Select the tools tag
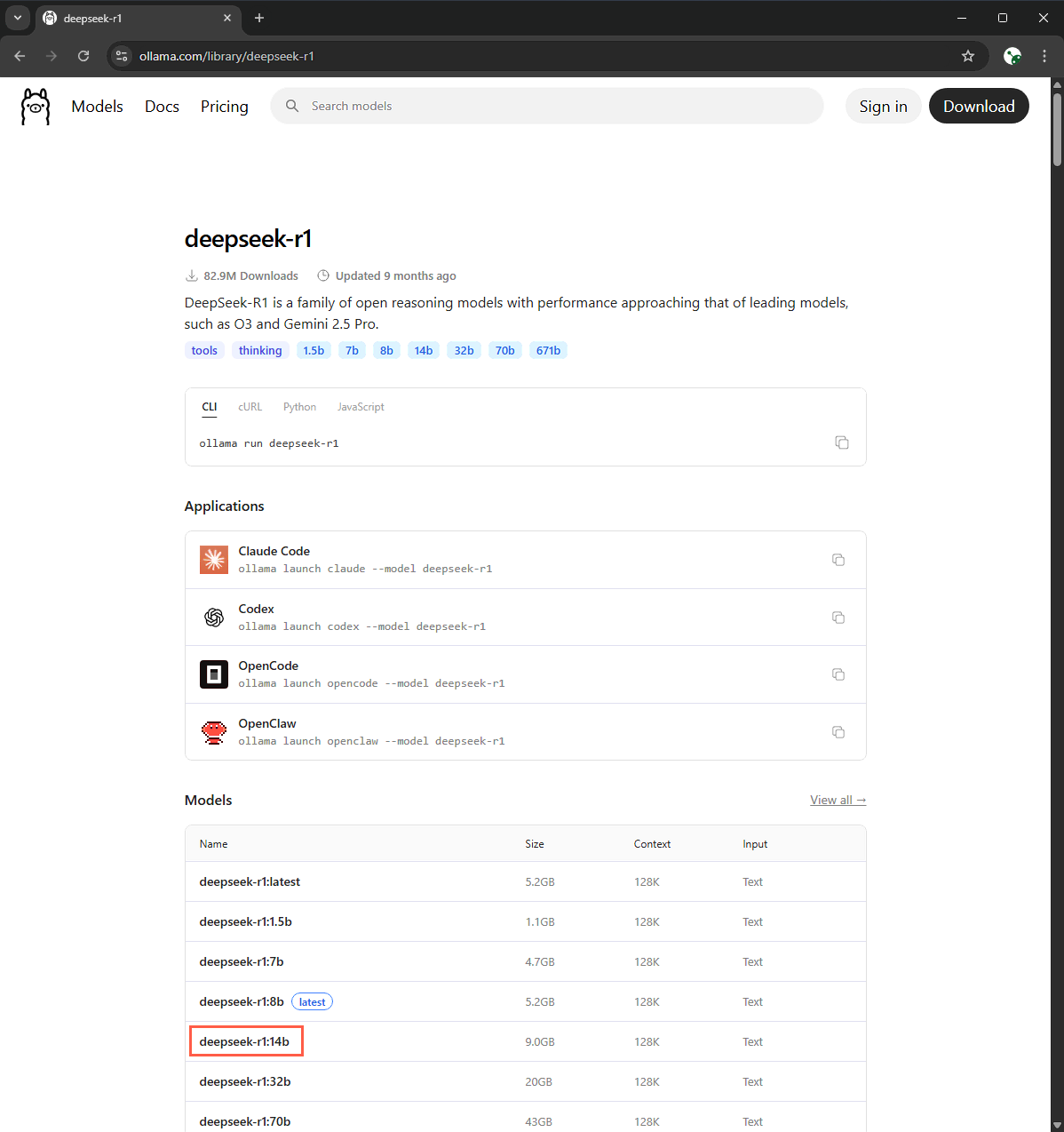1064x1132 pixels. pos(204,350)
